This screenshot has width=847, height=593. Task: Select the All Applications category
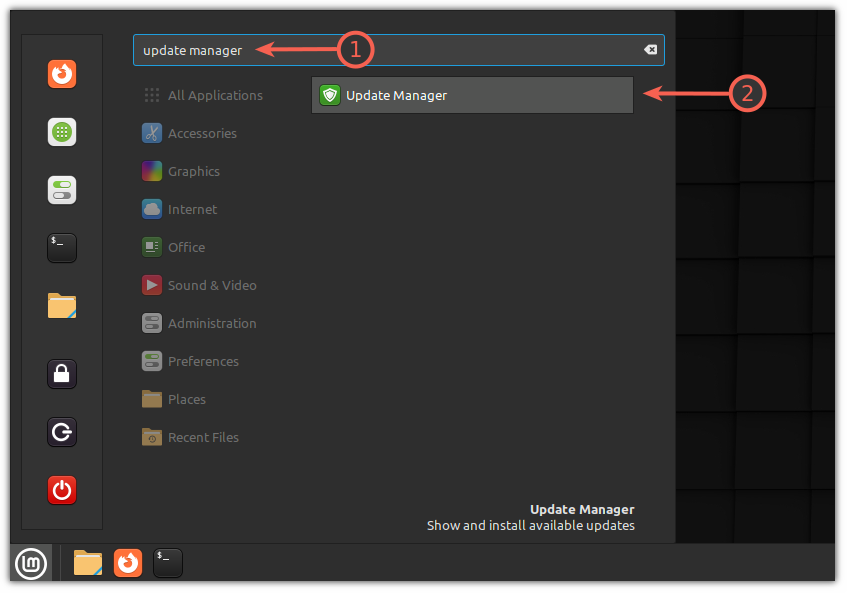[203, 96]
